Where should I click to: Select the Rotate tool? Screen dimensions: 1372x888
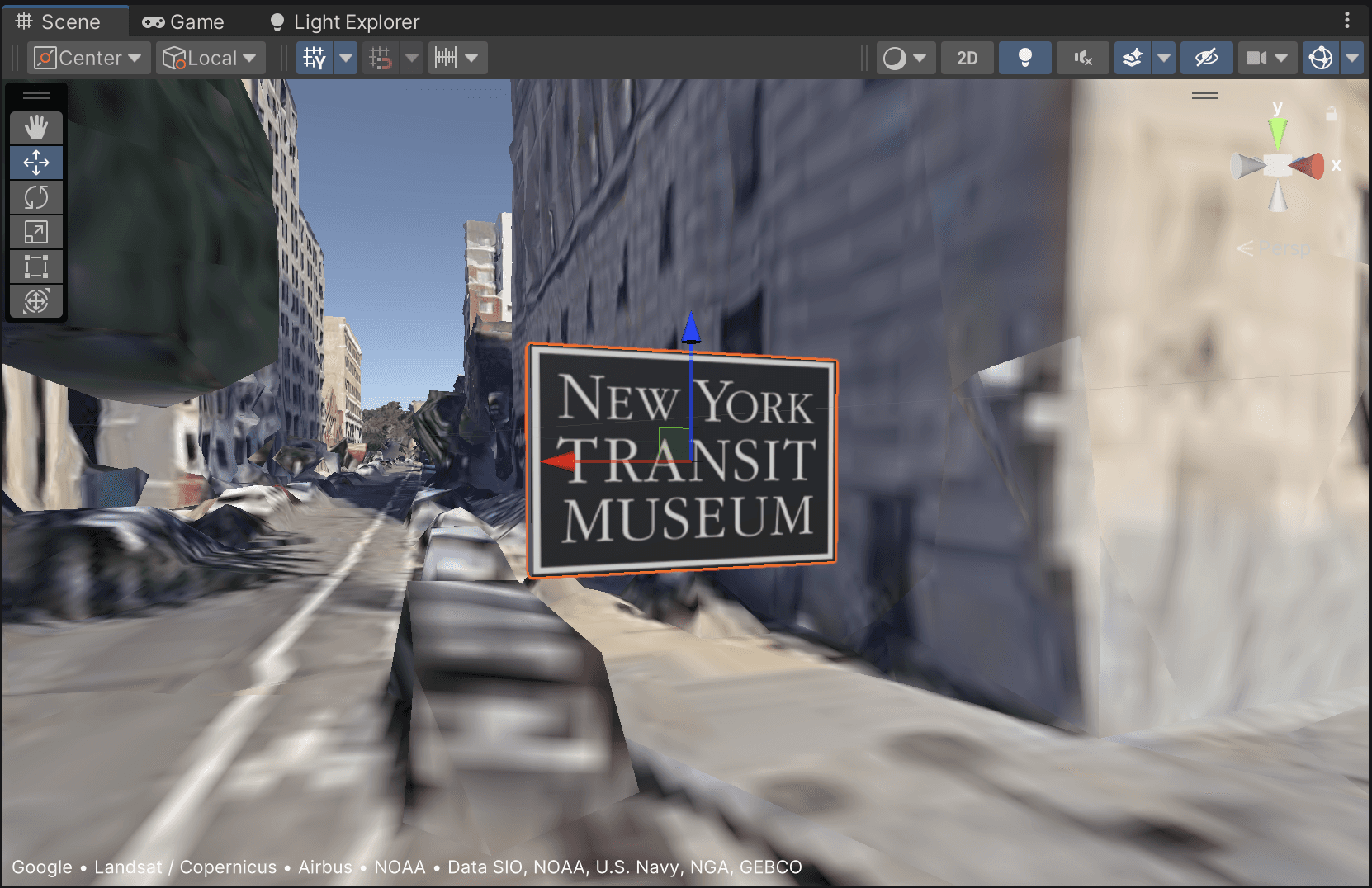pos(36,197)
